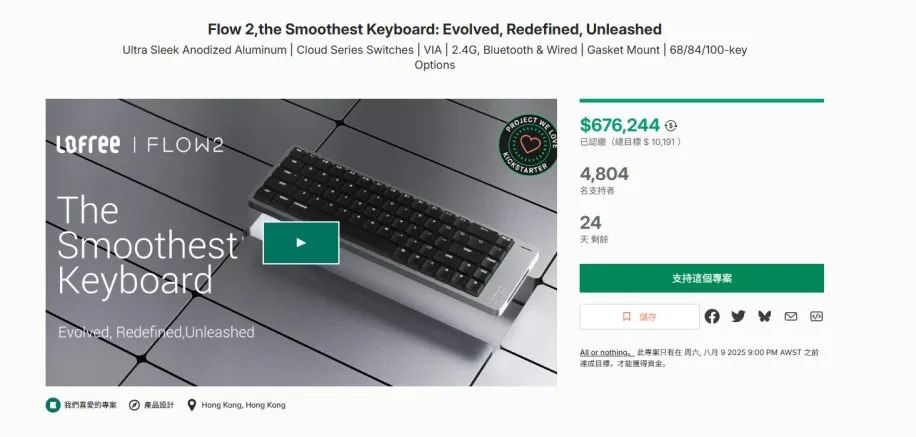Viewport: 916px width, 437px height.
Task: Share the project by email envelope icon
Action: coord(790,316)
